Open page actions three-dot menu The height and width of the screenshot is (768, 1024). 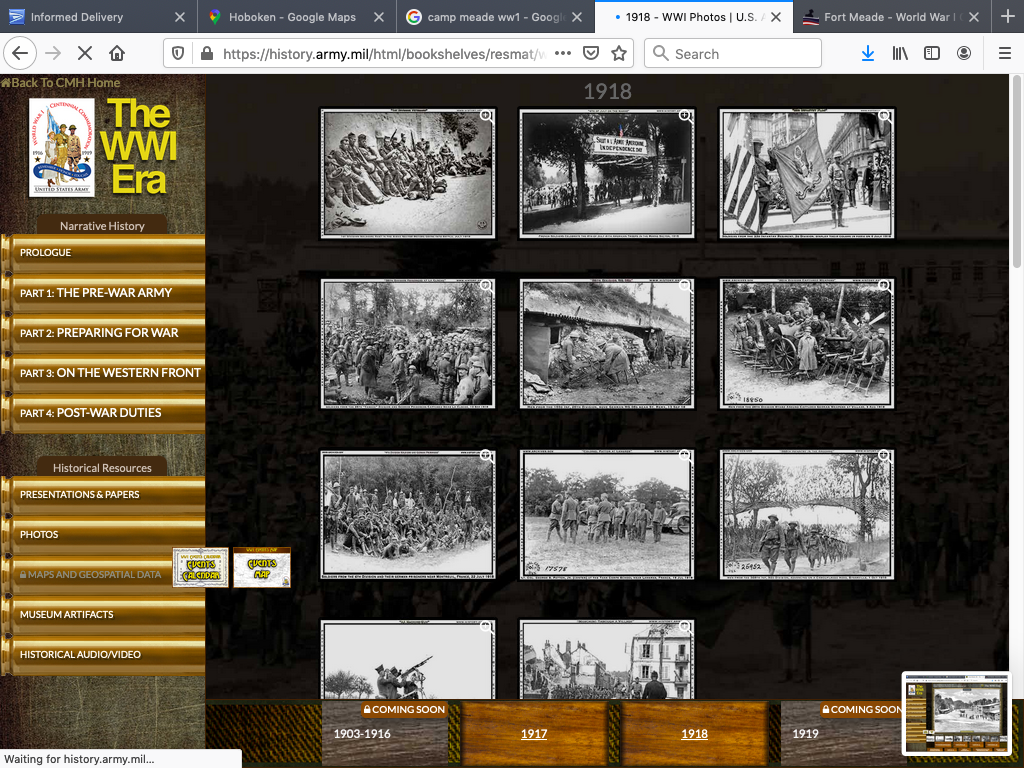[x=563, y=54]
